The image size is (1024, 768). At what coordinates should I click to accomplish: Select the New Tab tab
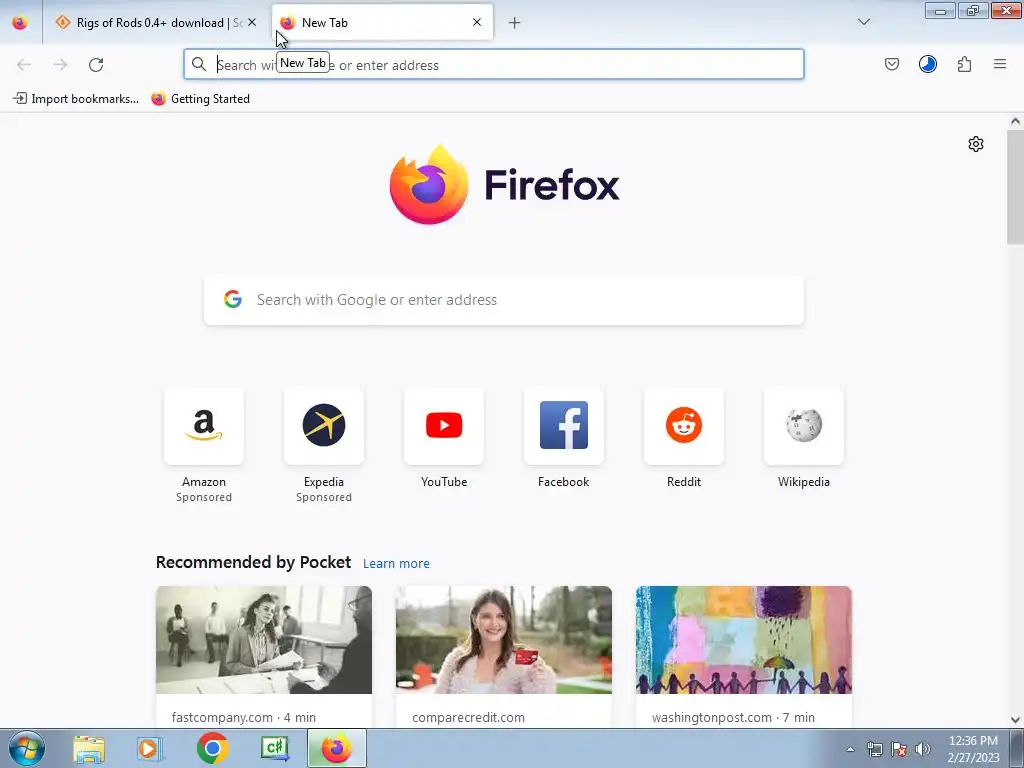coord(382,23)
